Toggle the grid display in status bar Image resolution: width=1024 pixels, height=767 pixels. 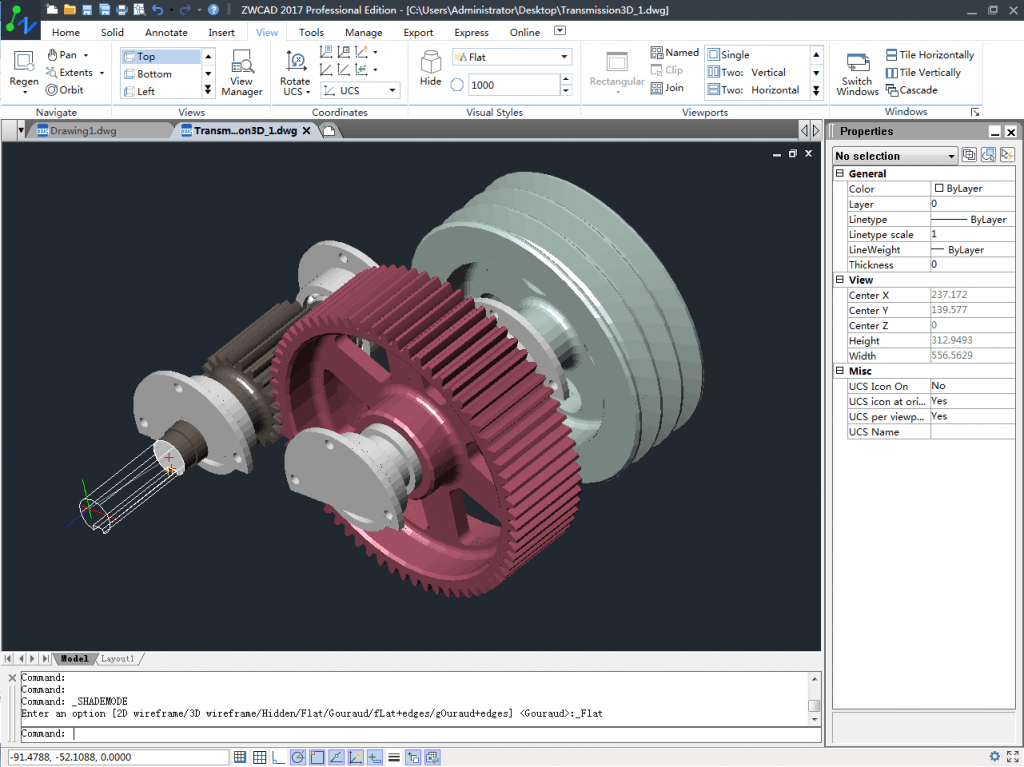pyautogui.click(x=259, y=758)
